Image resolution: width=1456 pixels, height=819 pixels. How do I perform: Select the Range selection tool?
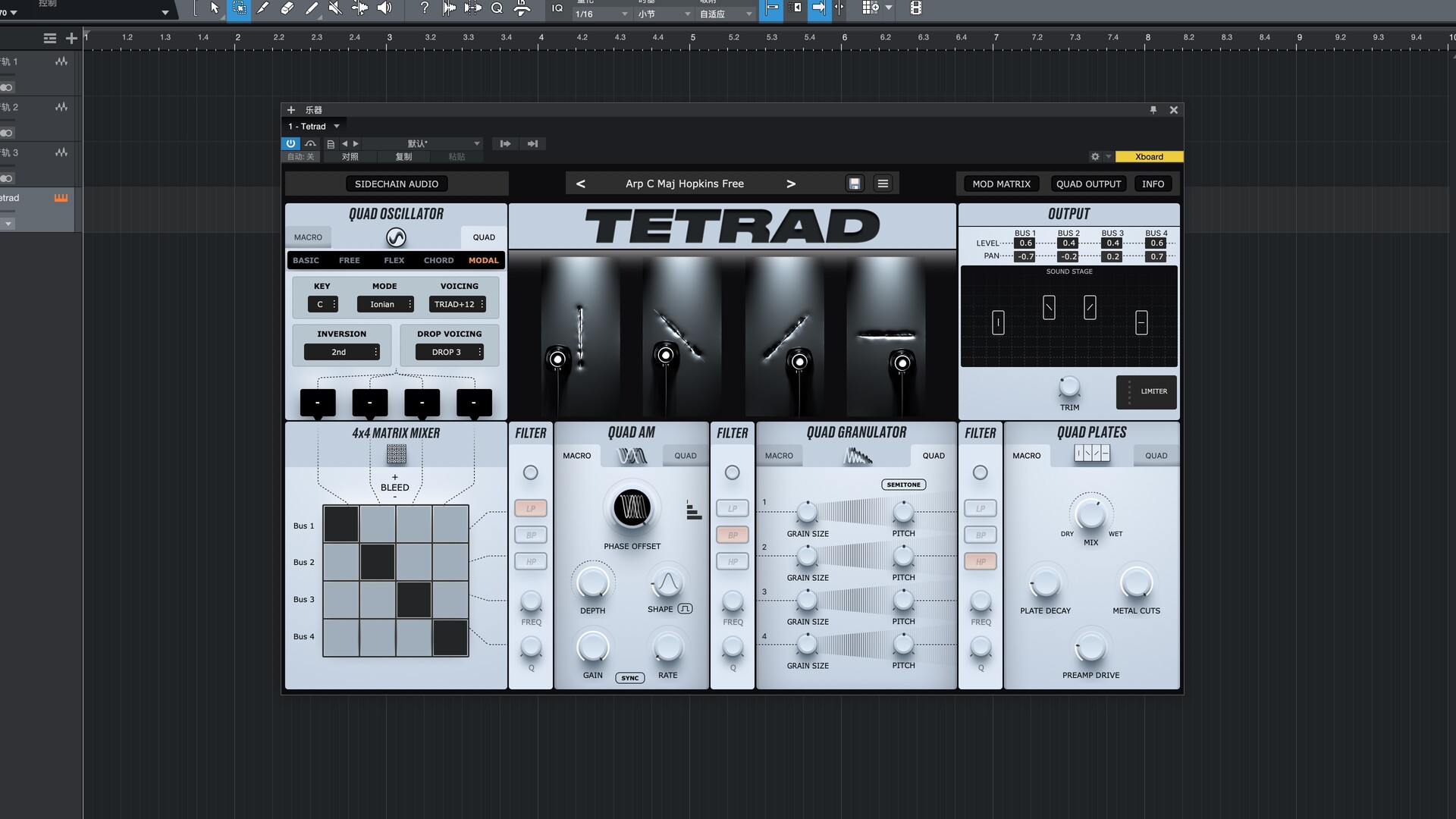tap(239, 8)
